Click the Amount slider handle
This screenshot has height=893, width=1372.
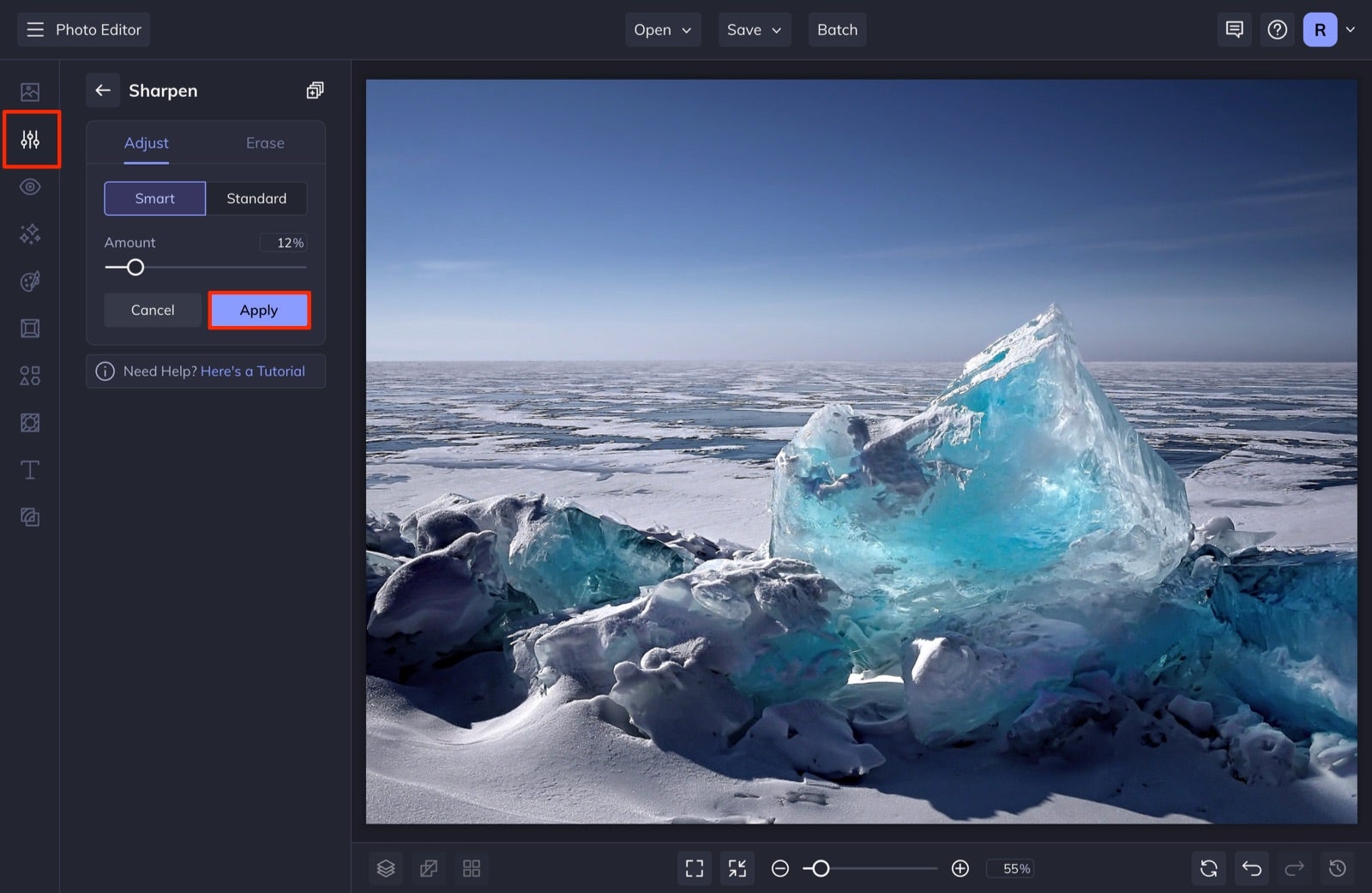pos(135,267)
